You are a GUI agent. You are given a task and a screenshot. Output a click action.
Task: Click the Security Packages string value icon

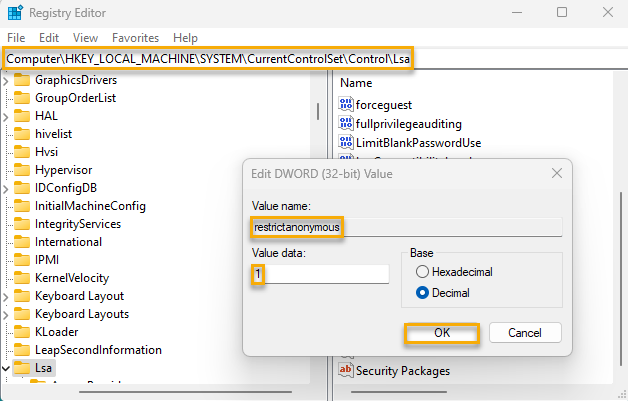click(x=347, y=370)
